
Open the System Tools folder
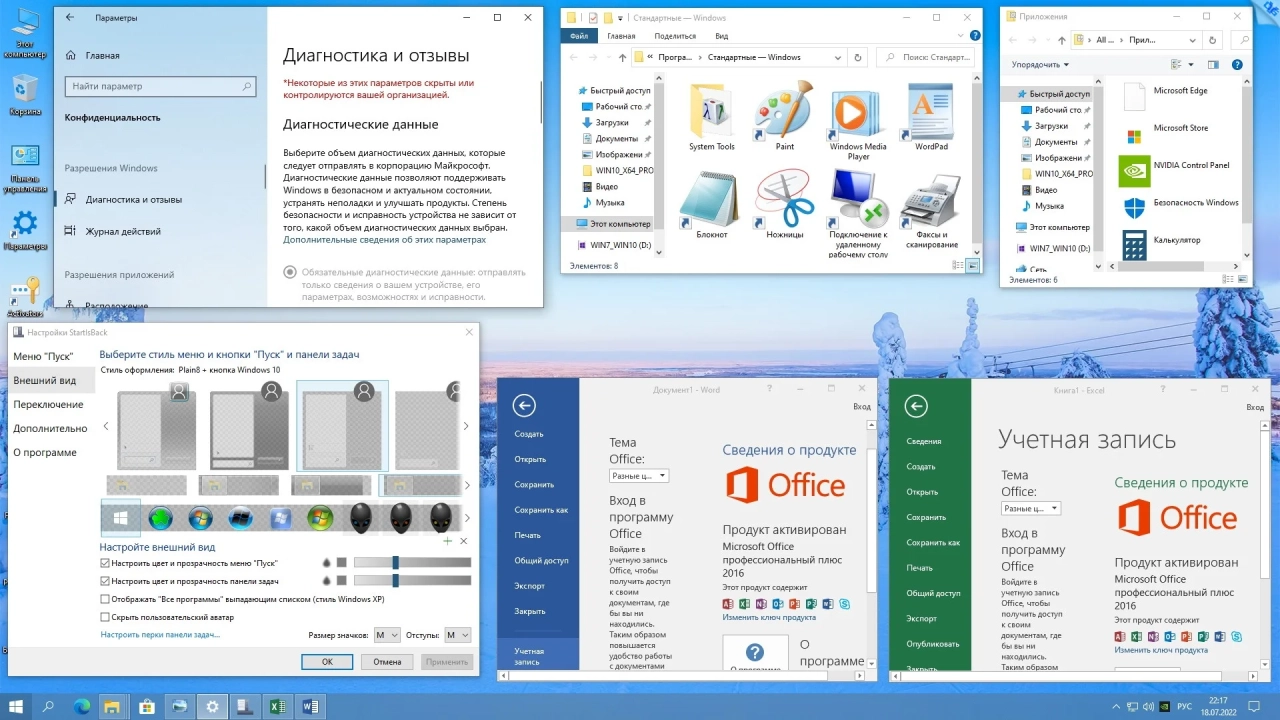tap(711, 110)
